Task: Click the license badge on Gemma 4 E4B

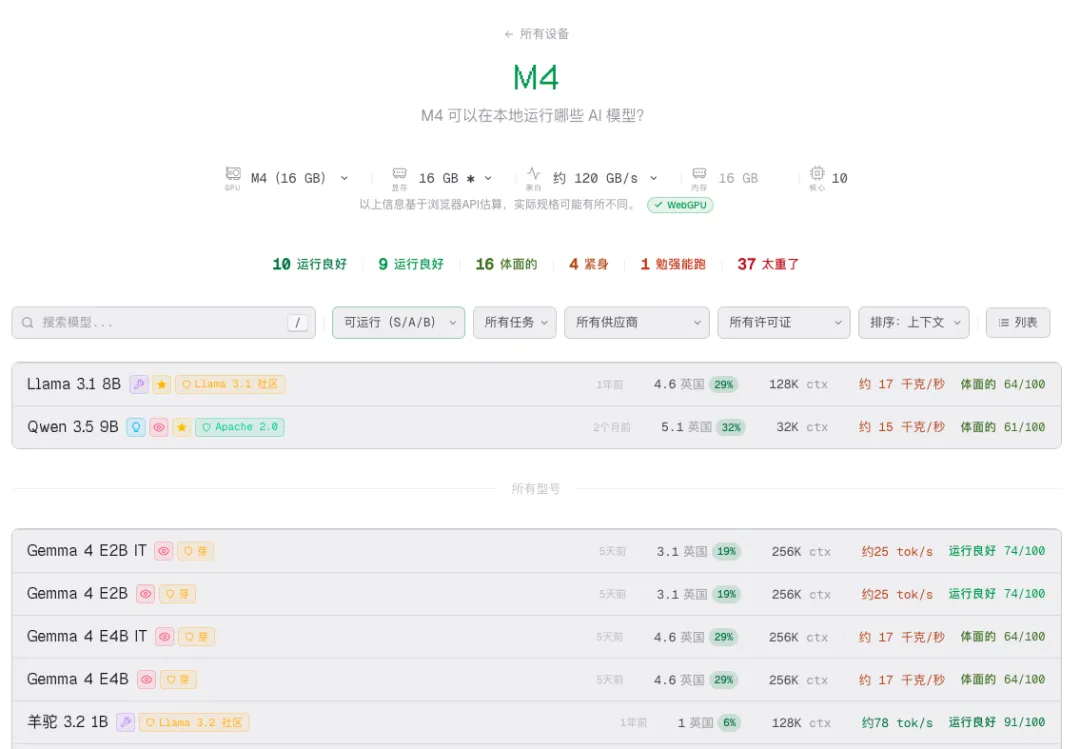Action: 178,679
